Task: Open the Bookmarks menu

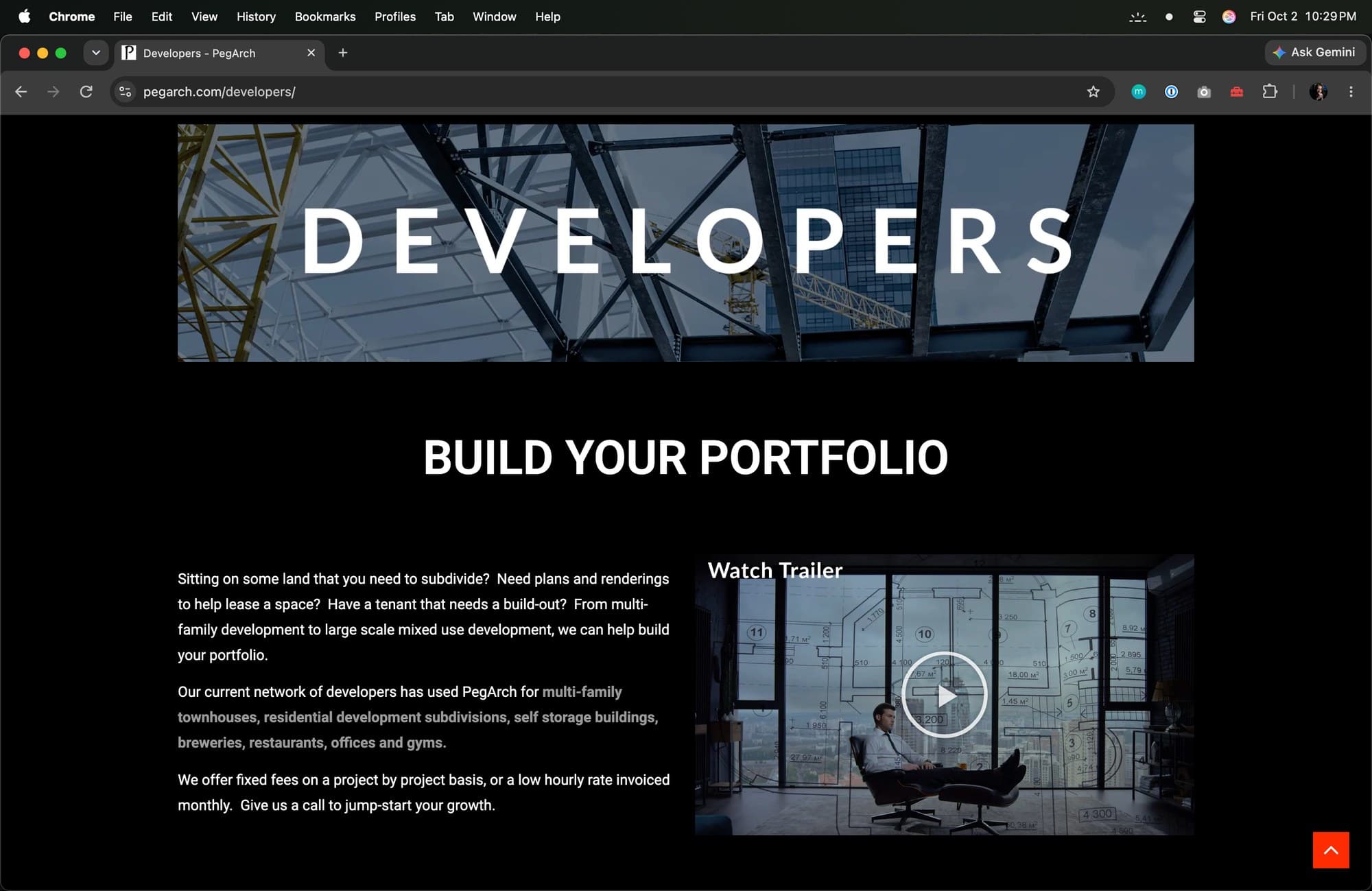Action: pos(325,16)
